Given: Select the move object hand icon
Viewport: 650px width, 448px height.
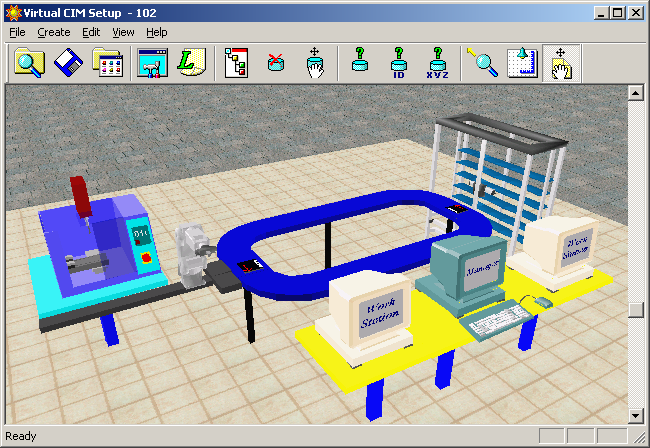Looking at the screenshot, I should pyautogui.click(x=314, y=64).
